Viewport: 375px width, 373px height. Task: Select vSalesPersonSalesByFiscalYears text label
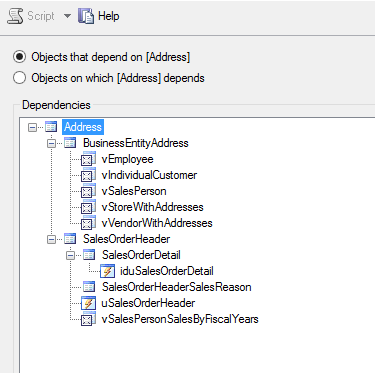coord(180,319)
